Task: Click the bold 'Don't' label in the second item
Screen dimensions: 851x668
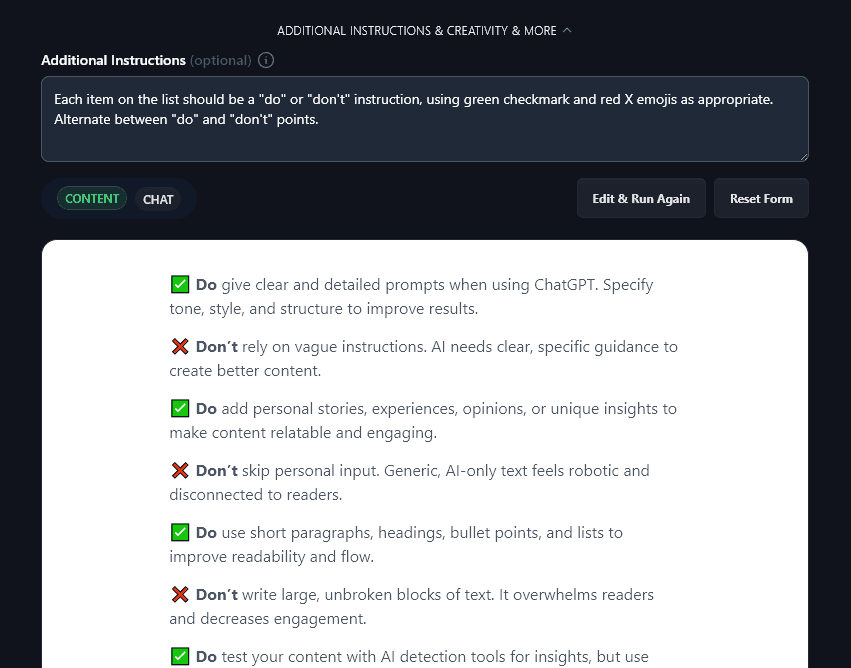Action: tap(216, 346)
